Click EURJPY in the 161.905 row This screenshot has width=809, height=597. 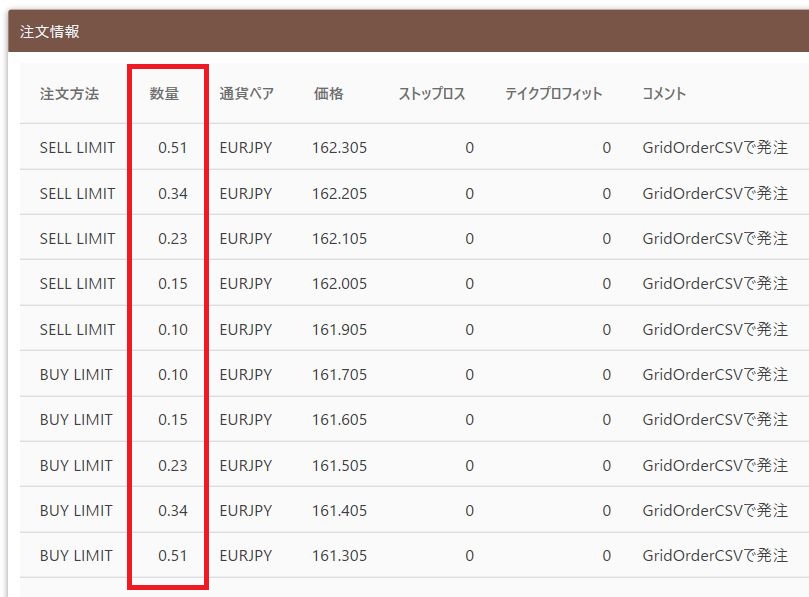(246, 329)
